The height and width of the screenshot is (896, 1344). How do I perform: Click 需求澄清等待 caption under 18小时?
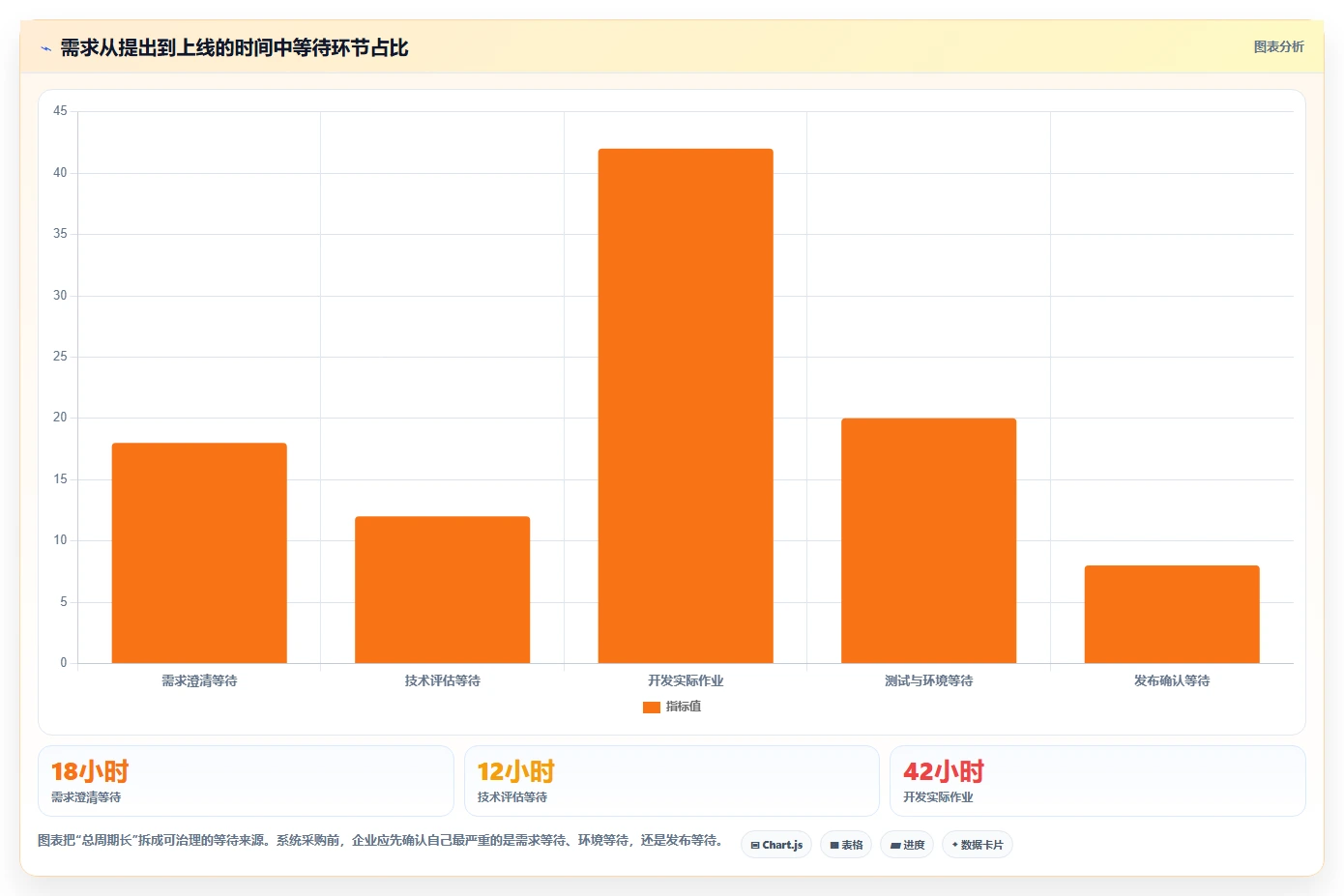tap(86, 797)
